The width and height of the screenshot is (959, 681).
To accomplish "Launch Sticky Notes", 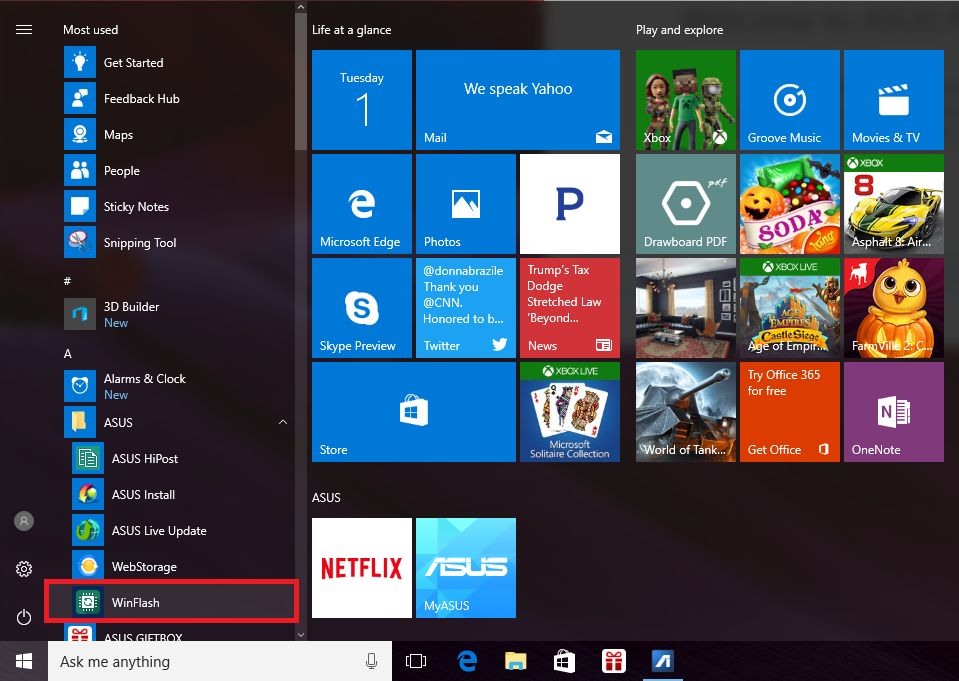I will pos(177,207).
